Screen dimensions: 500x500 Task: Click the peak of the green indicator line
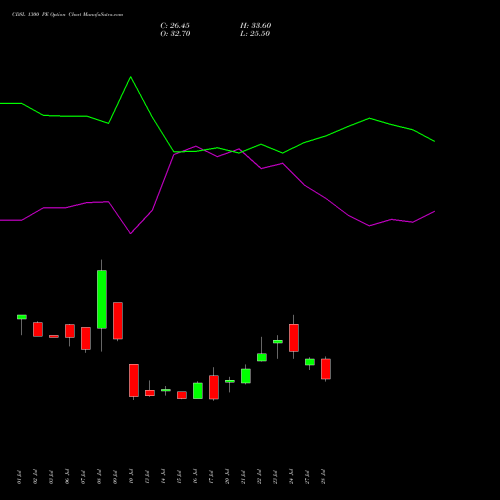(130, 77)
